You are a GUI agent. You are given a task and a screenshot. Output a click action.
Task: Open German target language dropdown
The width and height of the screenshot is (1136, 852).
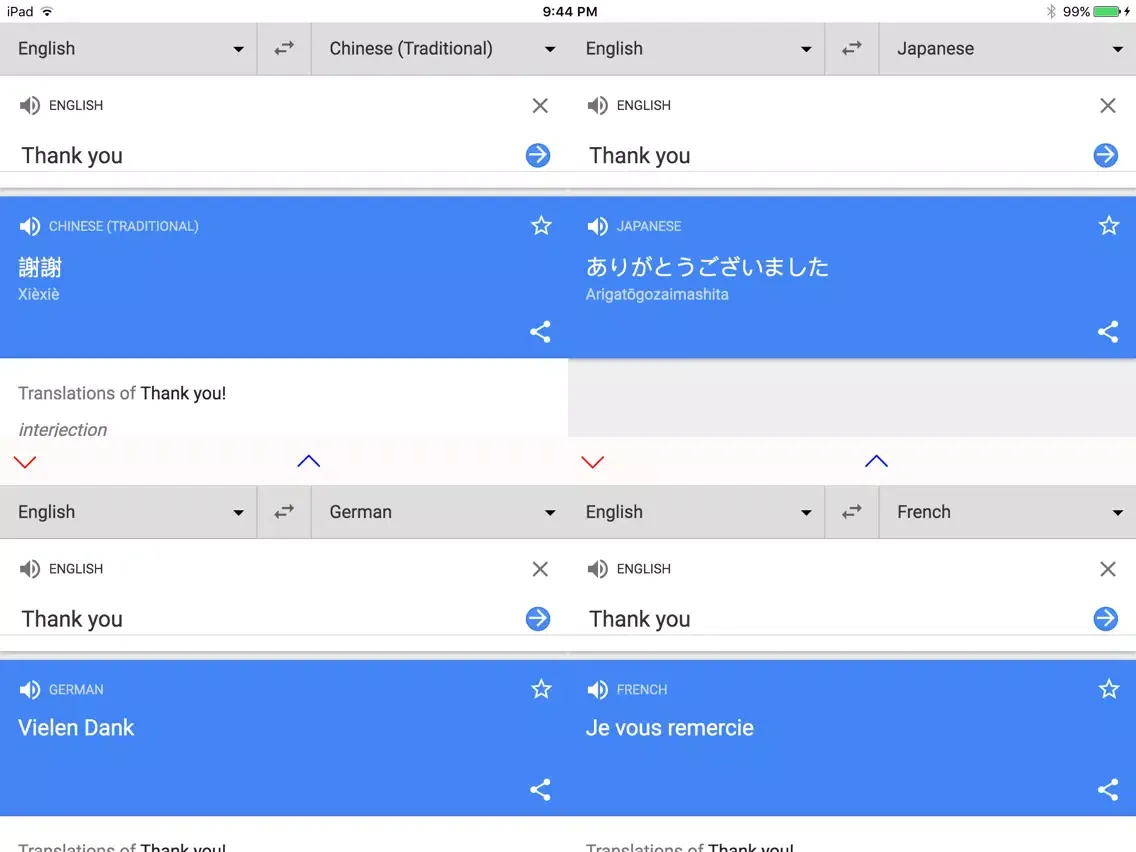440,512
